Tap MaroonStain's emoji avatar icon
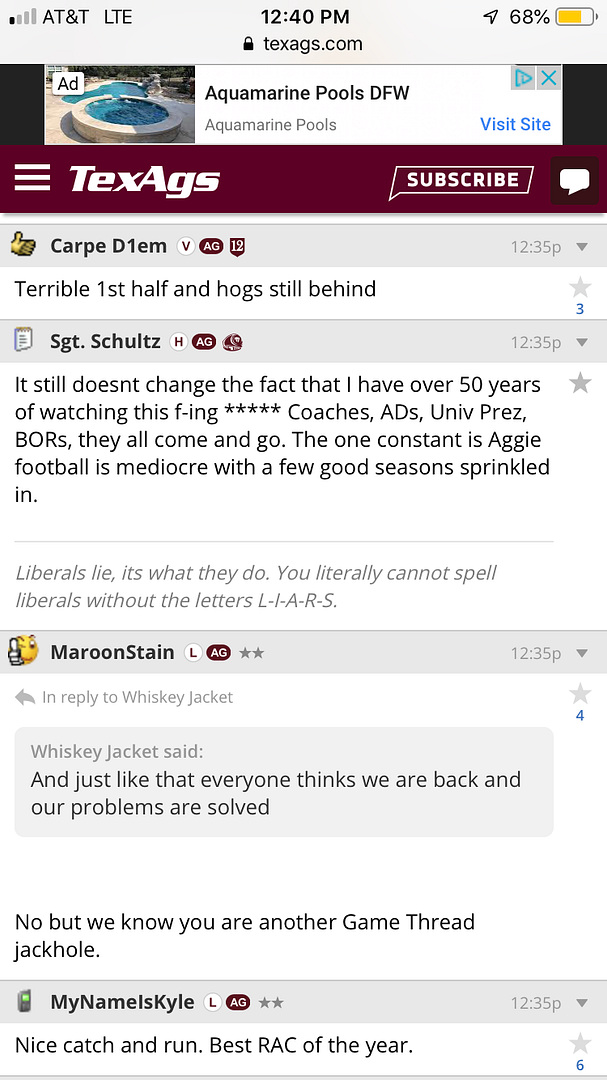 [23, 652]
